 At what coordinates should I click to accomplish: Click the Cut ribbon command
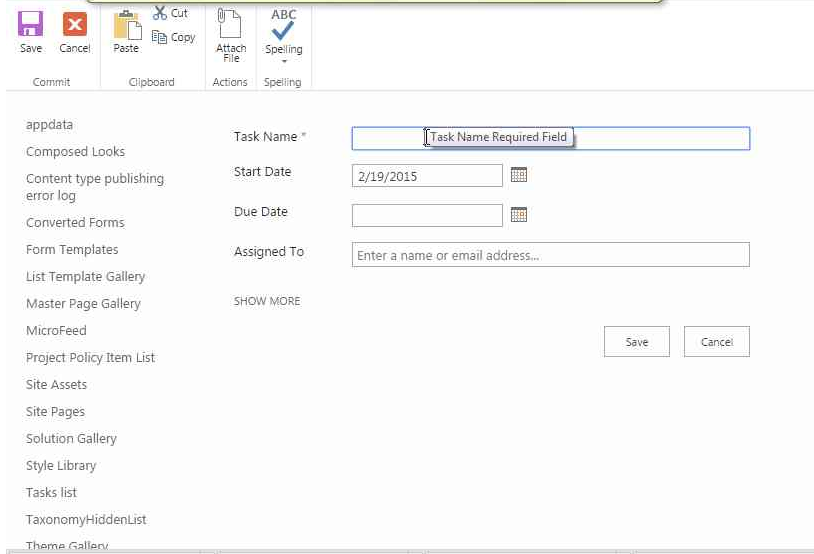click(x=170, y=13)
